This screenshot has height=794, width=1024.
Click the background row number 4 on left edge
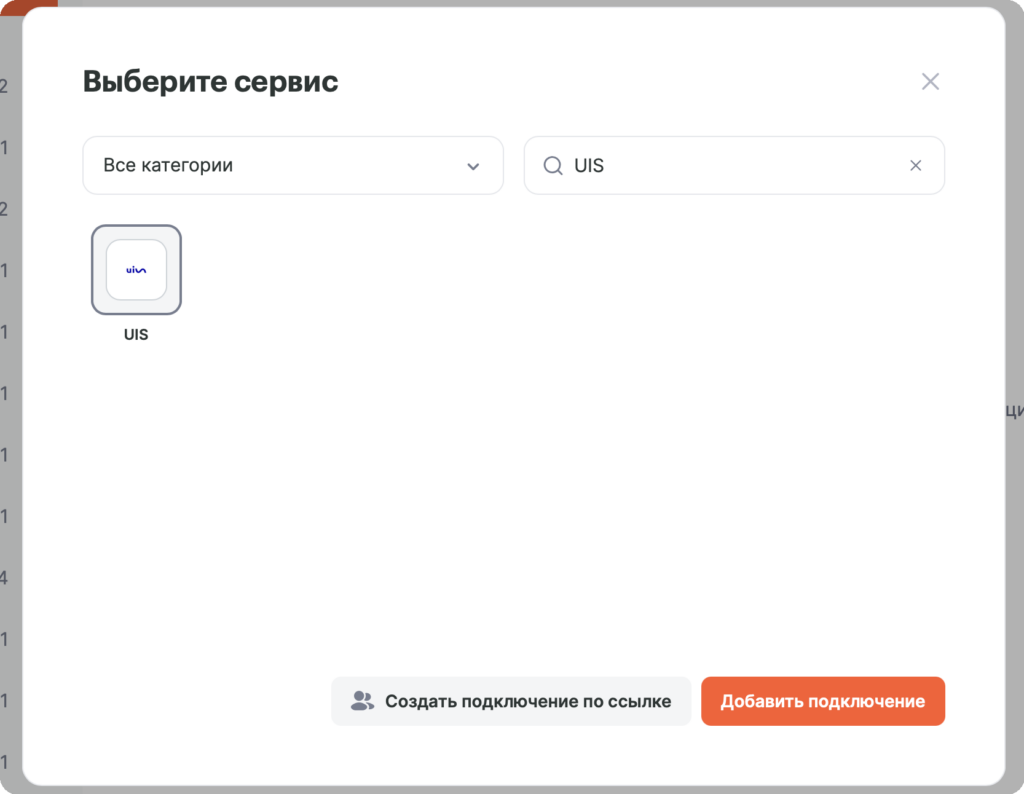click(x=4, y=577)
